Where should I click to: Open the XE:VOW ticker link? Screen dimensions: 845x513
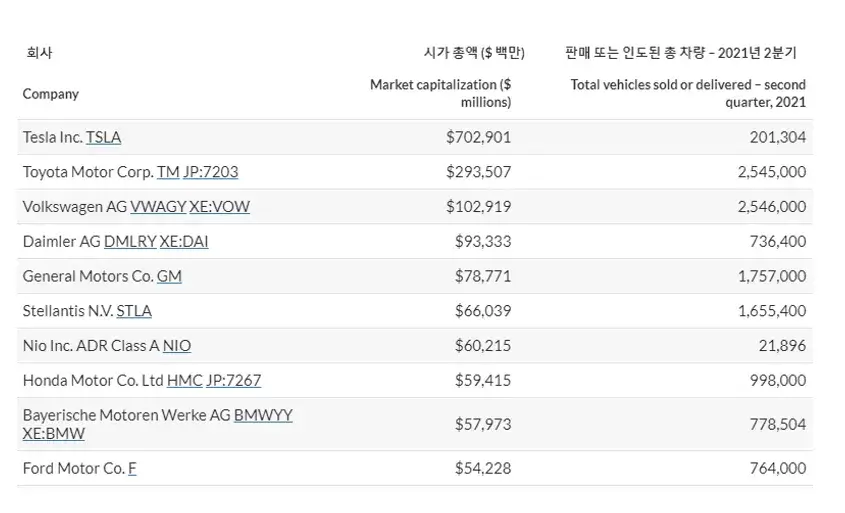(219, 207)
